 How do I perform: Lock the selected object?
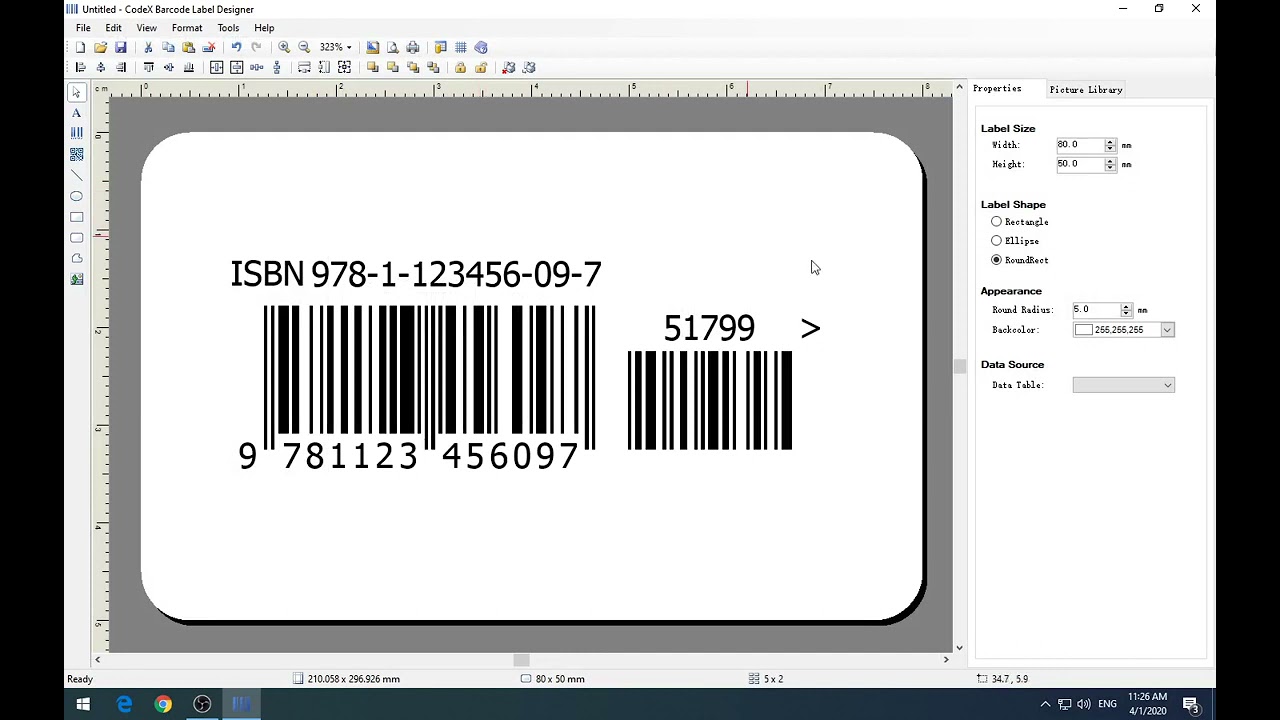pyautogui.click(x=460, y=67)
